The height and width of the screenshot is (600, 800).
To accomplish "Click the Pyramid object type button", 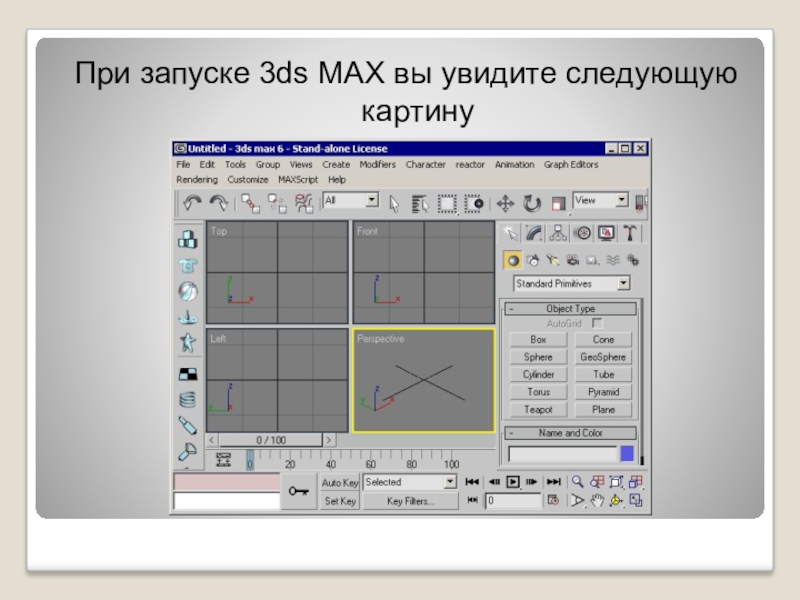I will coord(603,392).
